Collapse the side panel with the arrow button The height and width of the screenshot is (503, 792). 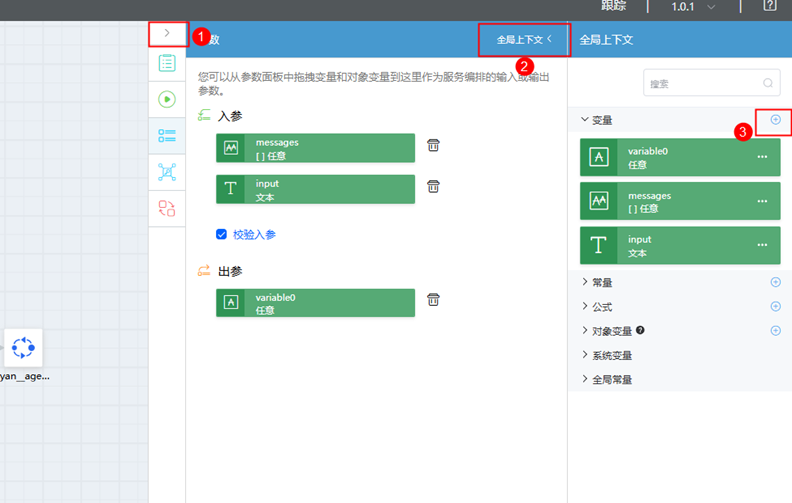(167, 33)
